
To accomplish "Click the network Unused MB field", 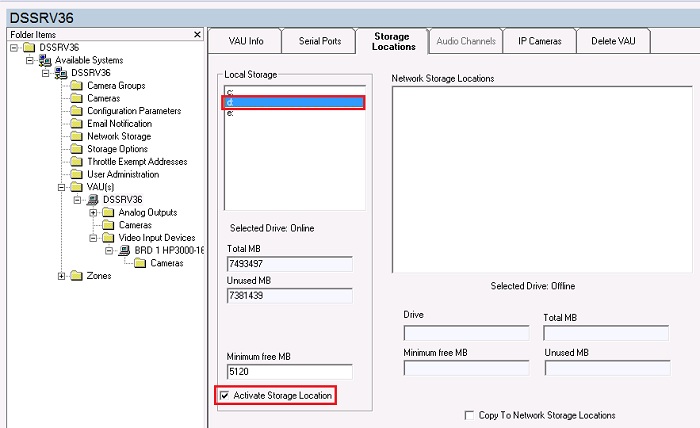I will (608, 368).
